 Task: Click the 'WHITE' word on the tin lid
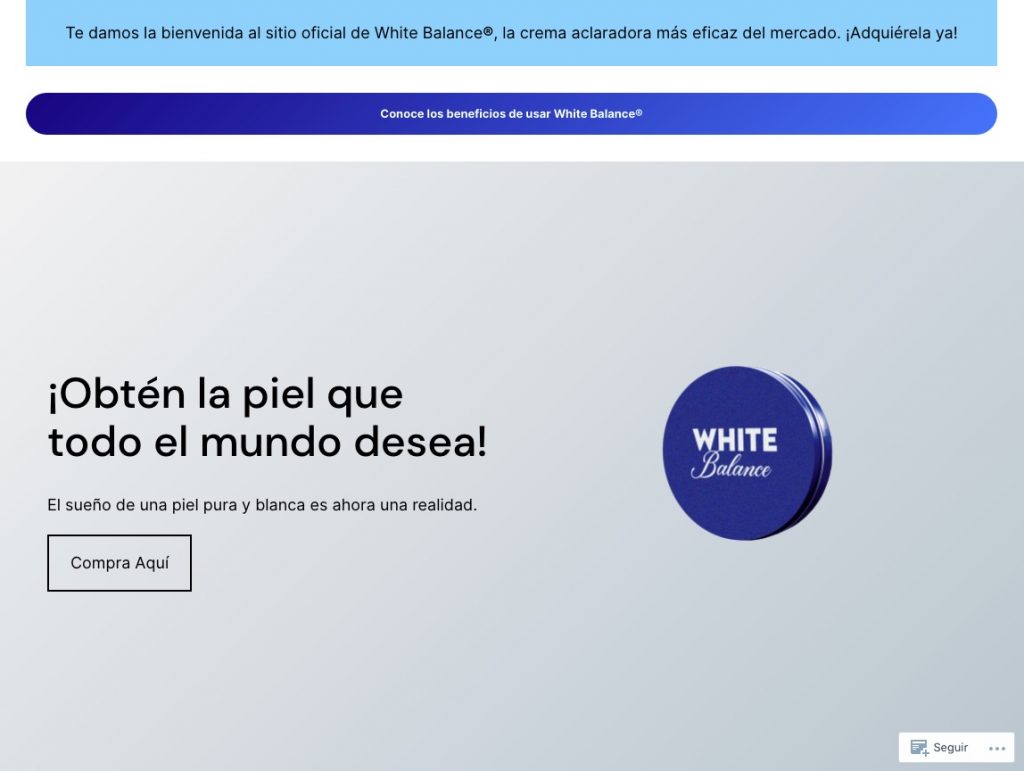(x=734, y=440)
